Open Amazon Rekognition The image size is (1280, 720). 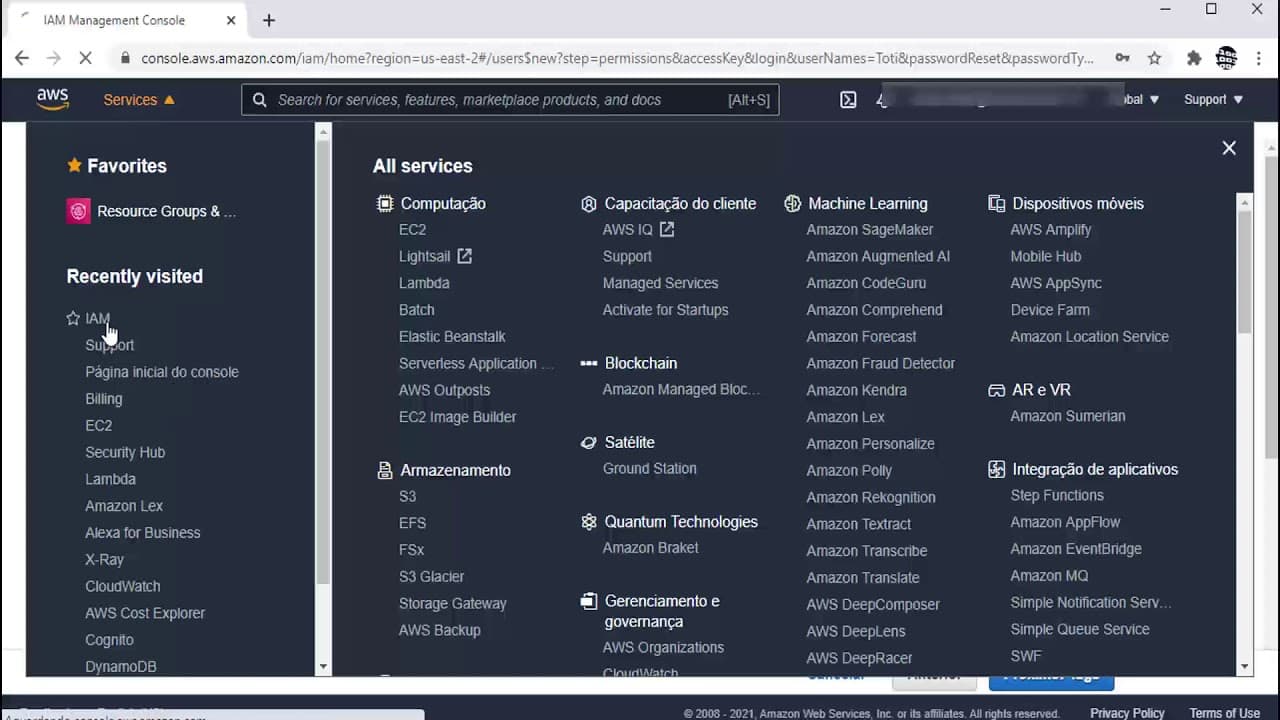tap(871, 497)
